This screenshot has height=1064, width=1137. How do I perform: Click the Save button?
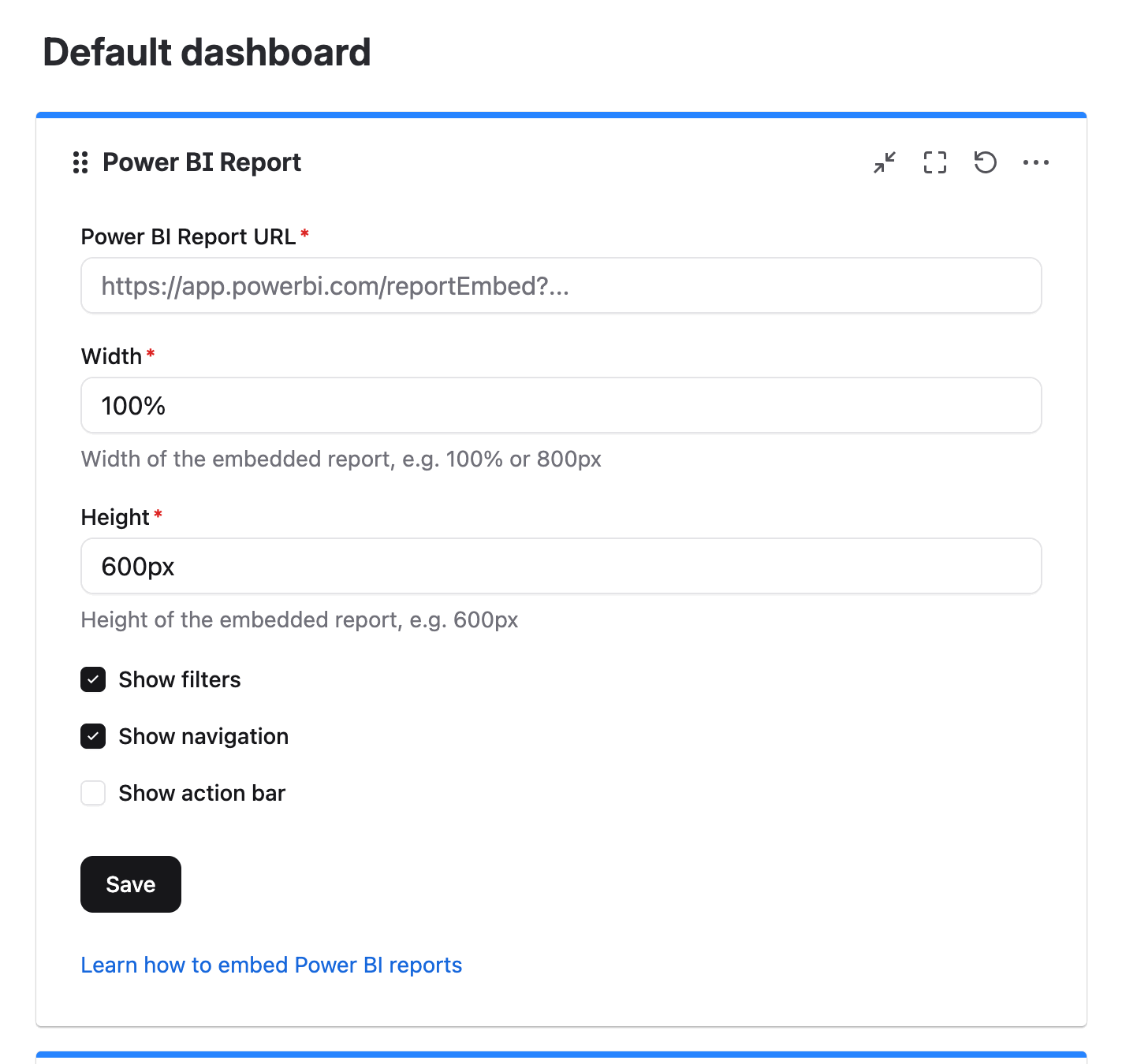[x=130, y=884]
